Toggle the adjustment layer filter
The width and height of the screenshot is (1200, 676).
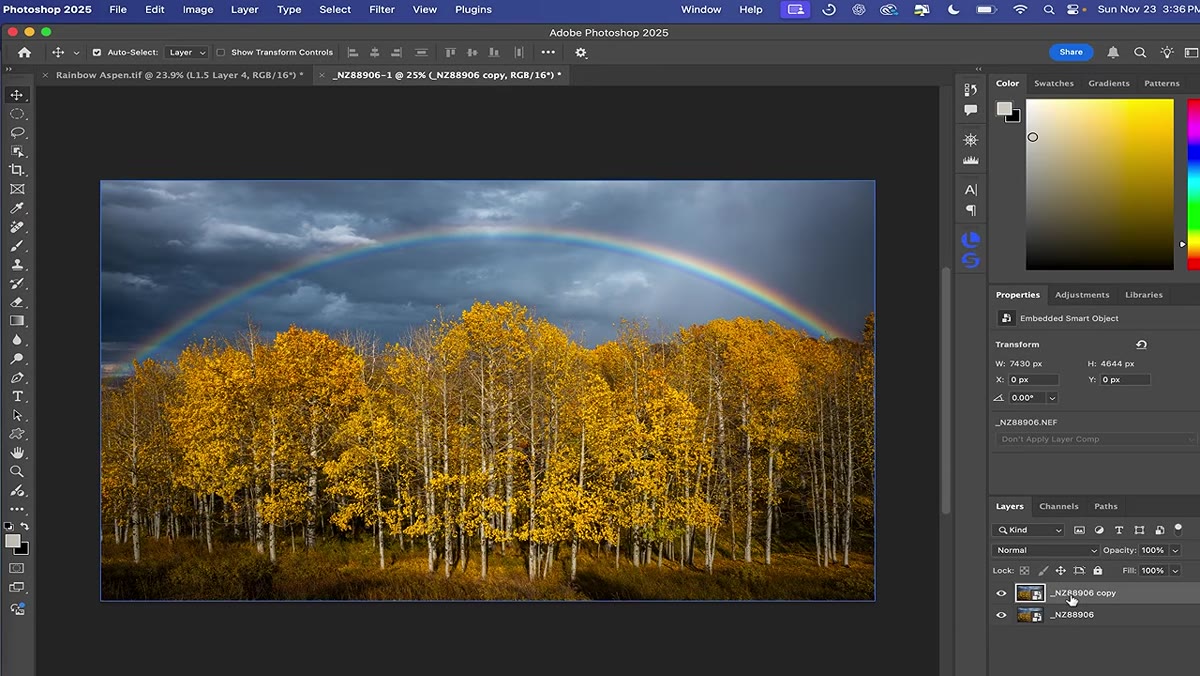[x=1099, y=530]
